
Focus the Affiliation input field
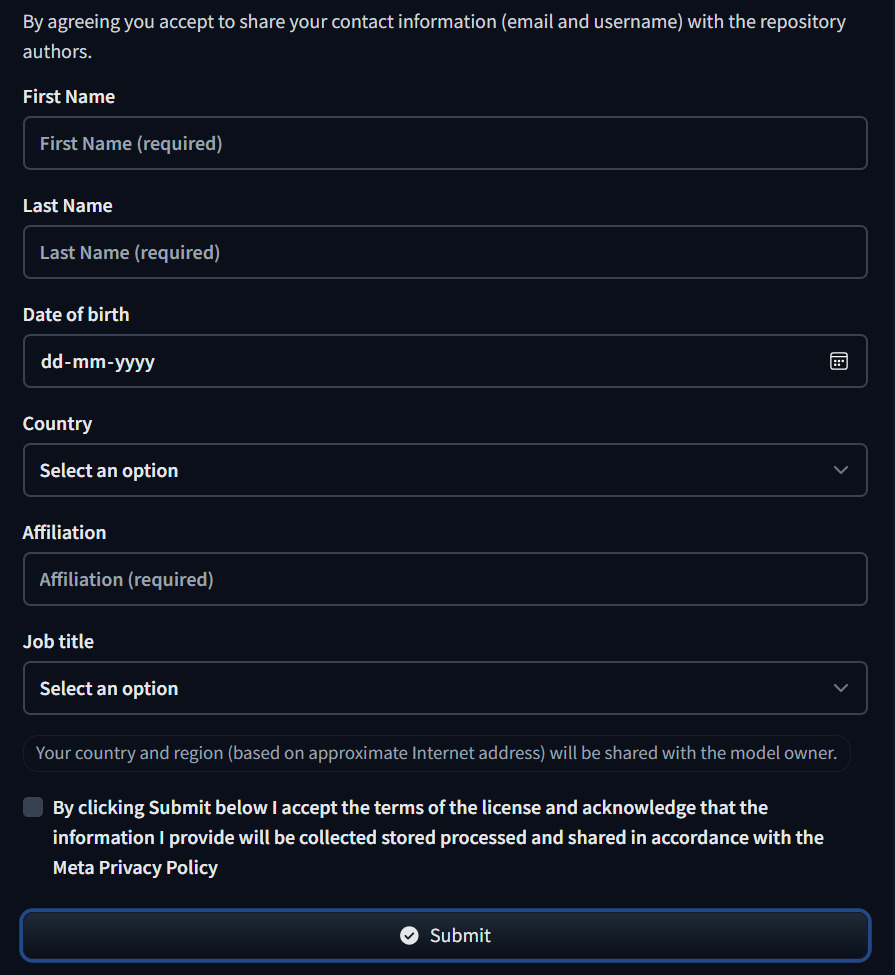(445, 579)
